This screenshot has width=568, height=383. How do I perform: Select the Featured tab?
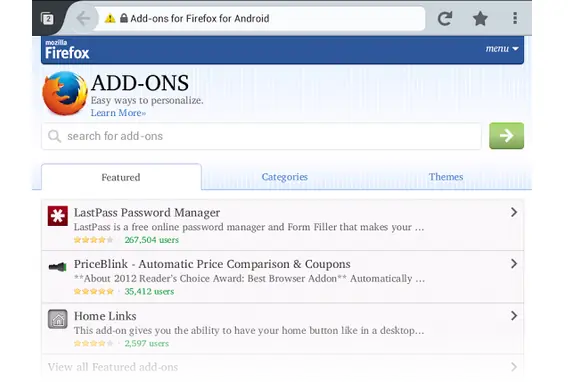121,177
